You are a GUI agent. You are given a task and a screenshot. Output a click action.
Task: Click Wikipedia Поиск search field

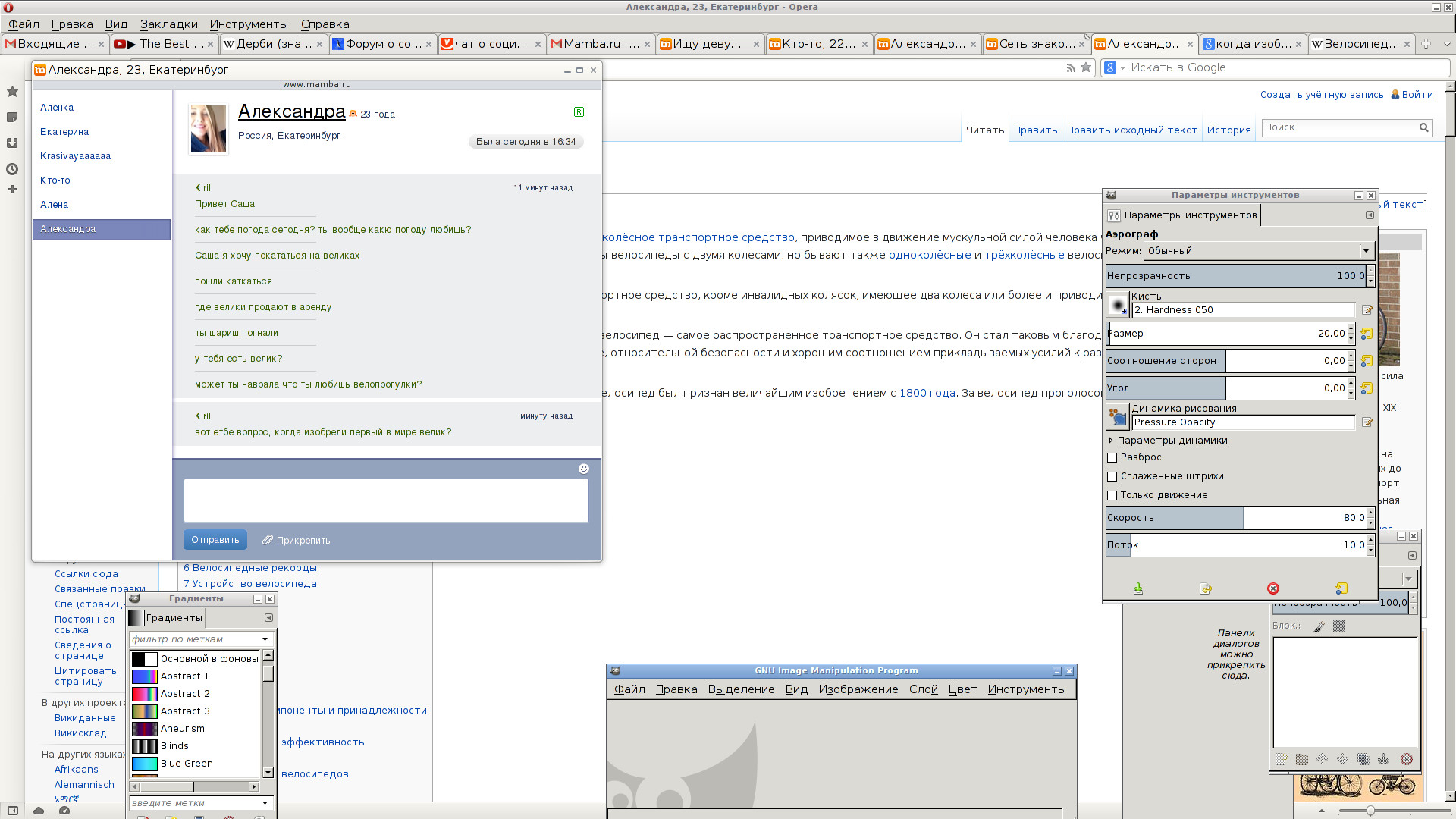pos(1339,127)
